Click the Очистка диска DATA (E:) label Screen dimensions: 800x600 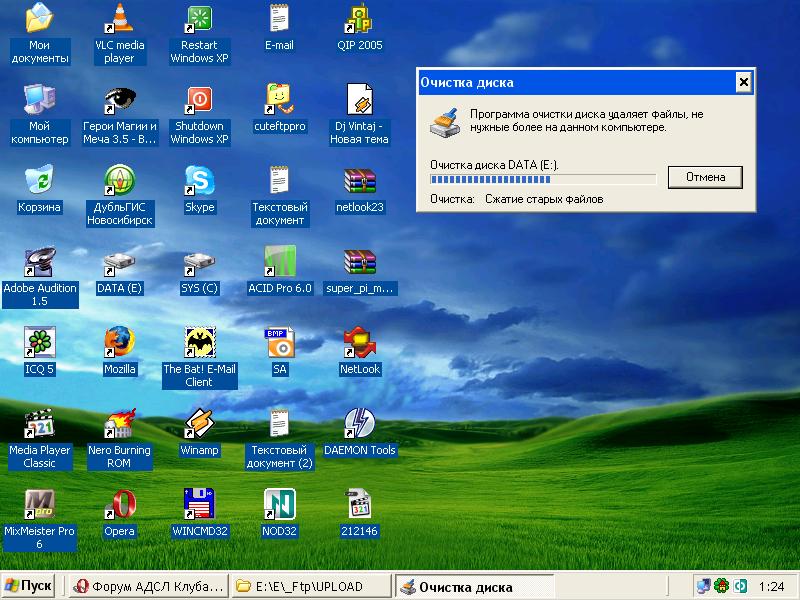point(494,165)
